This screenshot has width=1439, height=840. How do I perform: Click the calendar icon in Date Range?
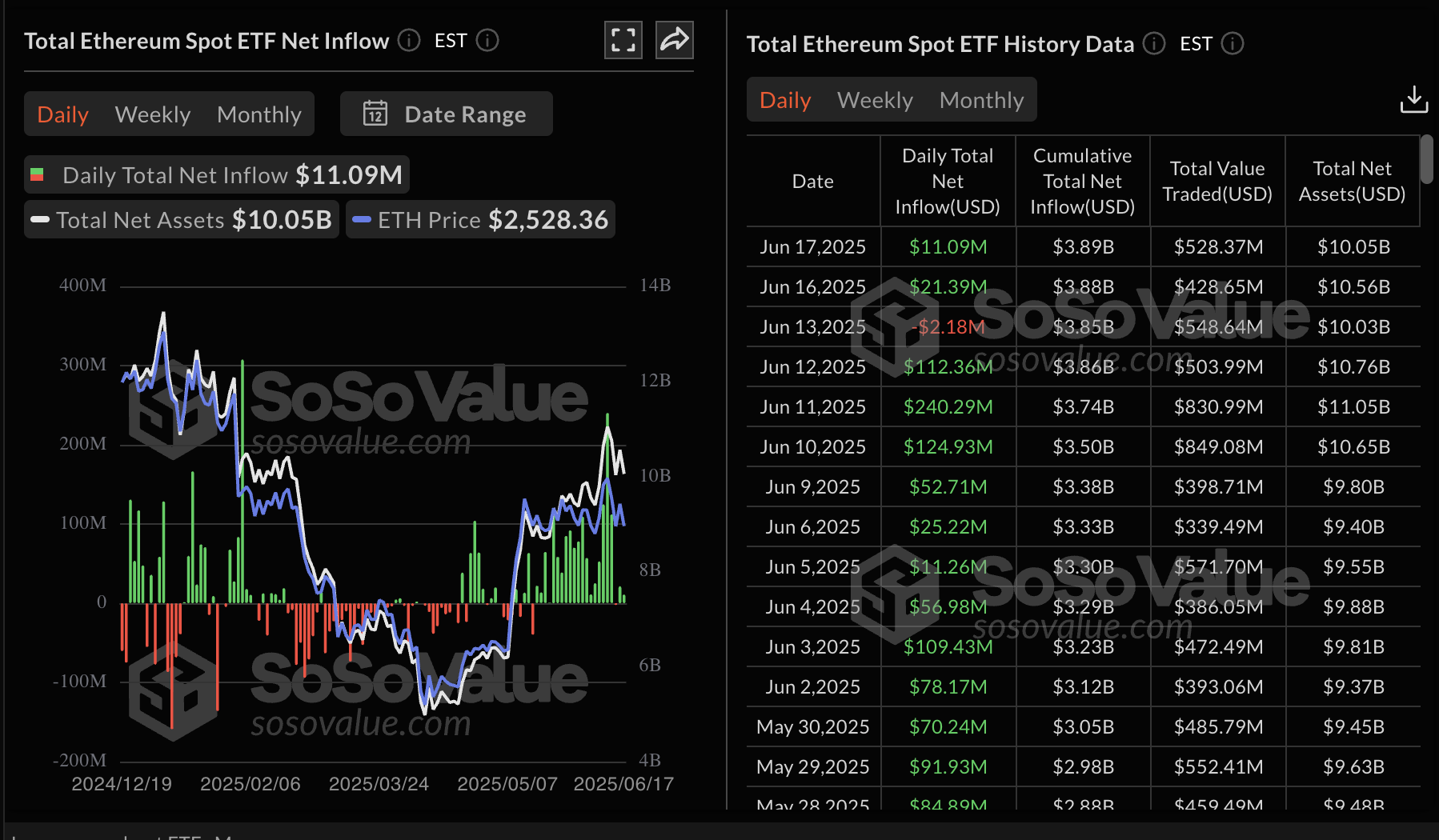point(375,114)
